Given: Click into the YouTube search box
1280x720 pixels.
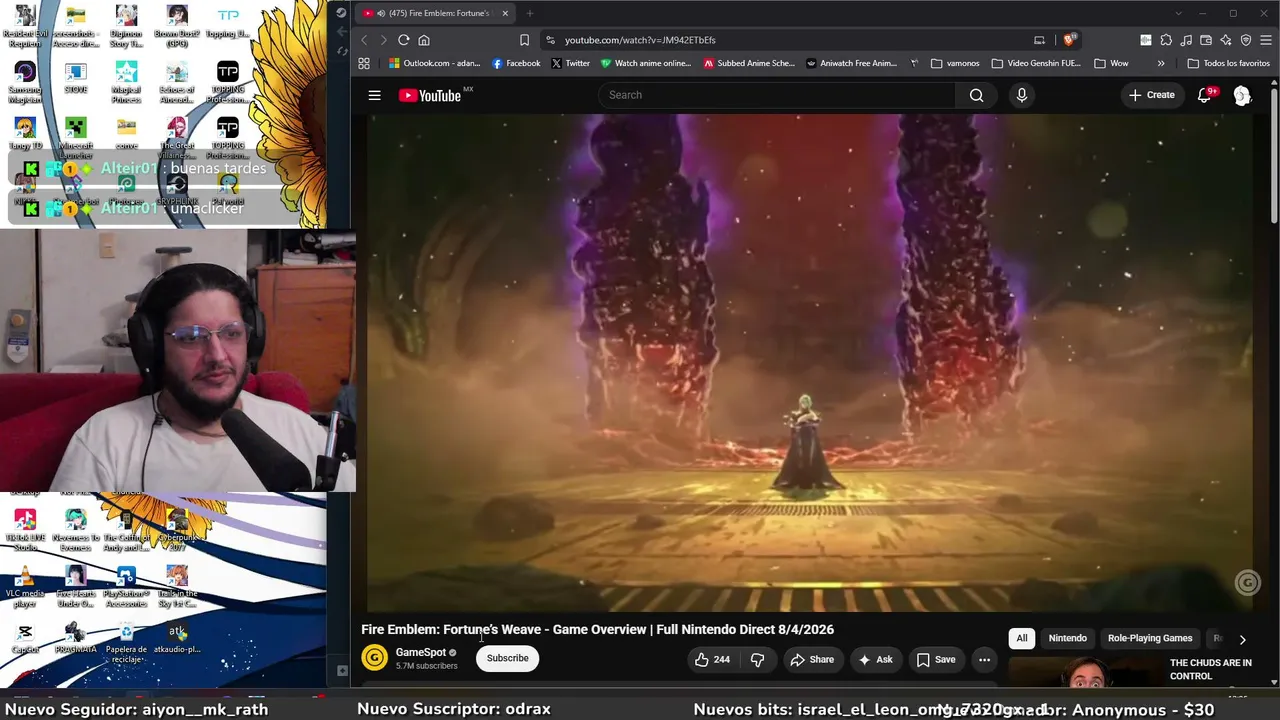Looking at the screenshot, I should 775,95.
